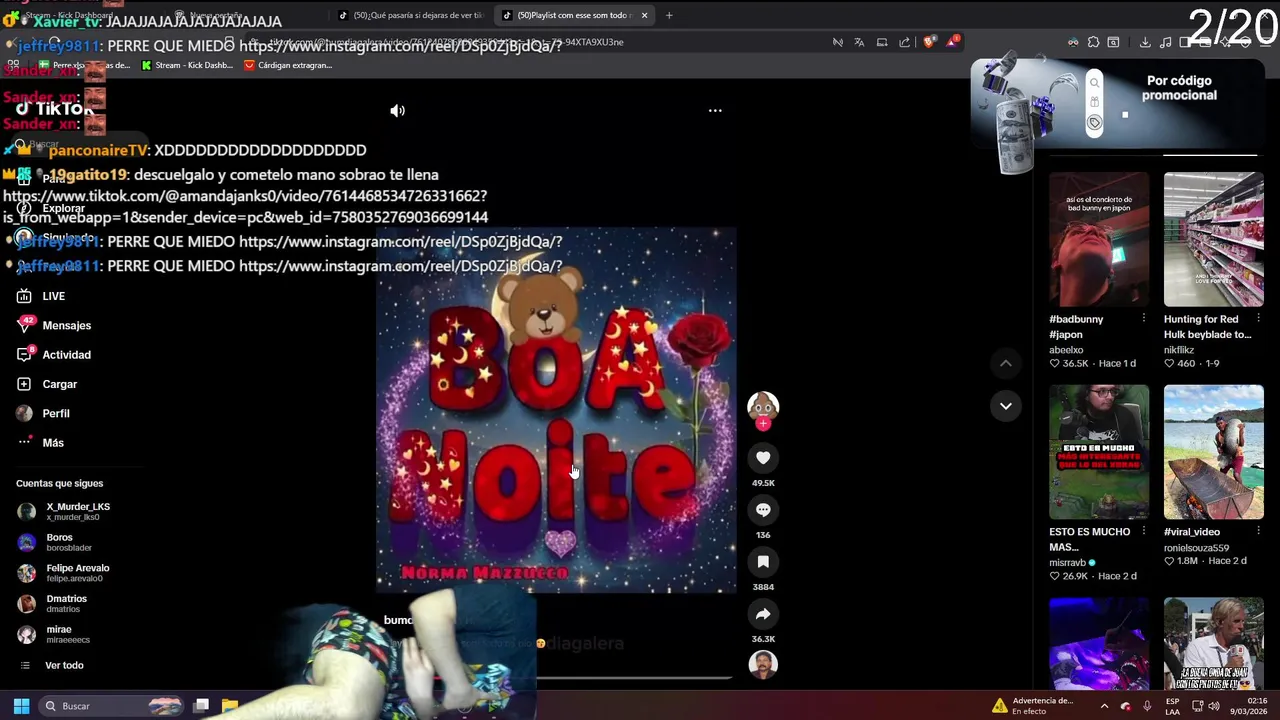The height and width of the screenshot is (720, 1280).
Task: Mute the TikTok video sound
Action: (x=397, y=111)
